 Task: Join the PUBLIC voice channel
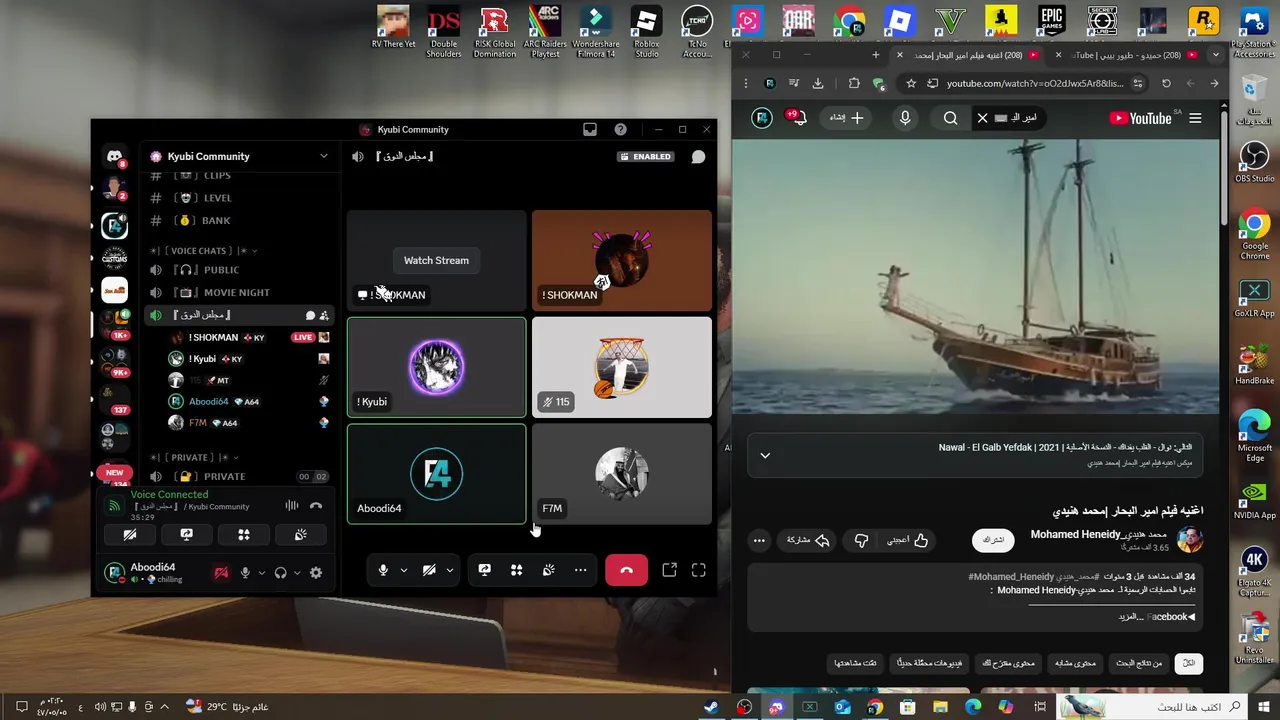(239, 270)
